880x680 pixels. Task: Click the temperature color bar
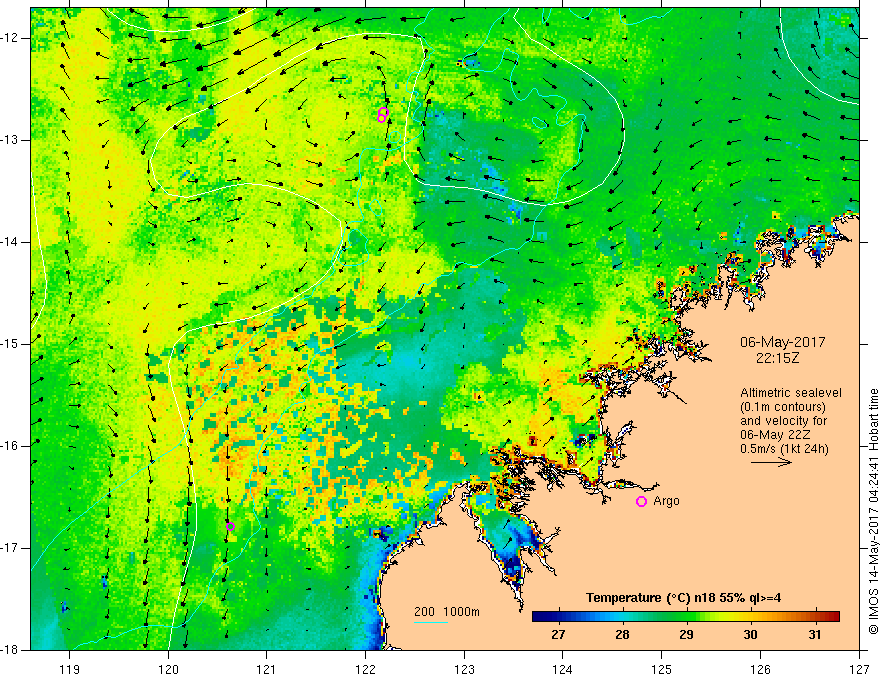click(686, 617)
